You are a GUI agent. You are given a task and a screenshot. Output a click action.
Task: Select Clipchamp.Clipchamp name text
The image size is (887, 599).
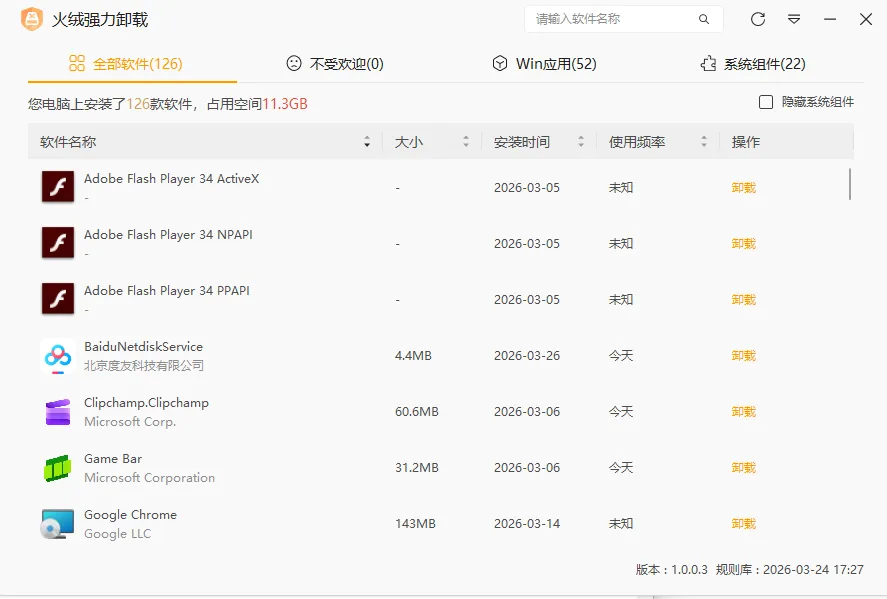pos(147,403)
